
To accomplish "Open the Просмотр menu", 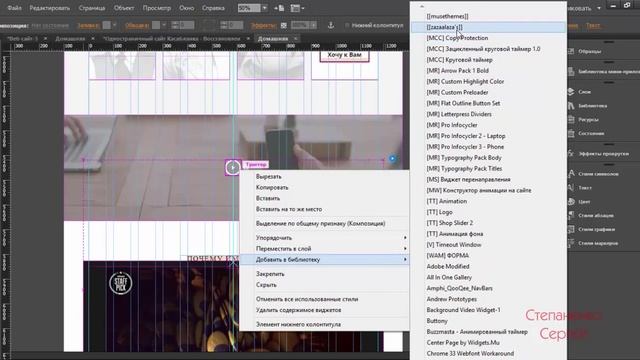I will [157, 8].
